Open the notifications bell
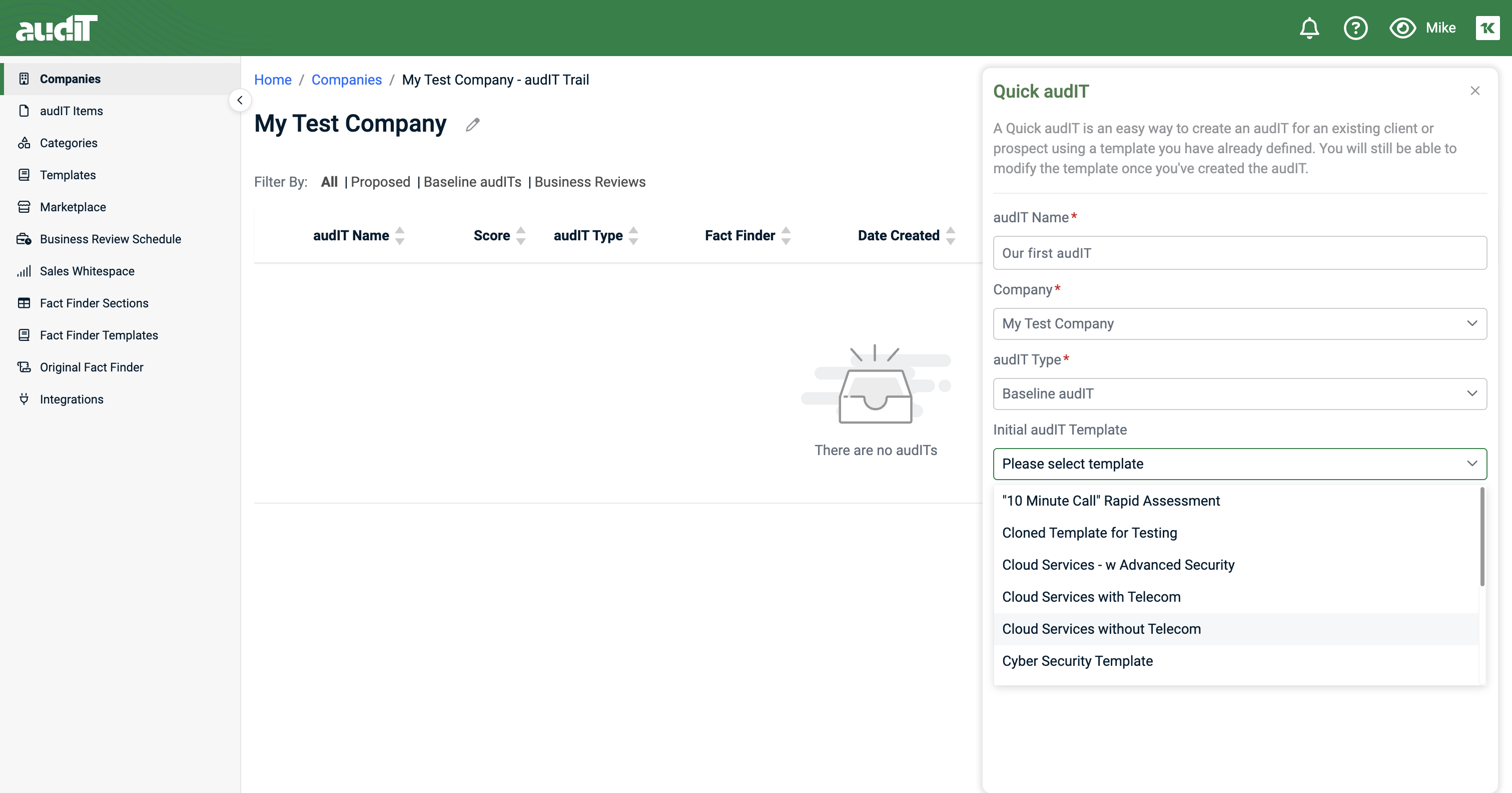Screen dimensions: 1512x793 point(1309,28)
